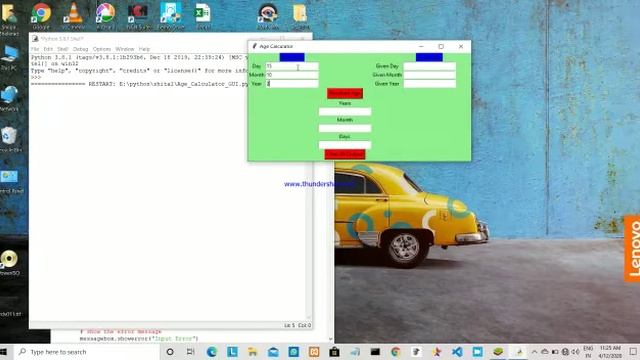Image resolution: width=640 pixels, height=360 pixels.
Task: Open Debug menu in Python Shell
Action: [80, 49]
